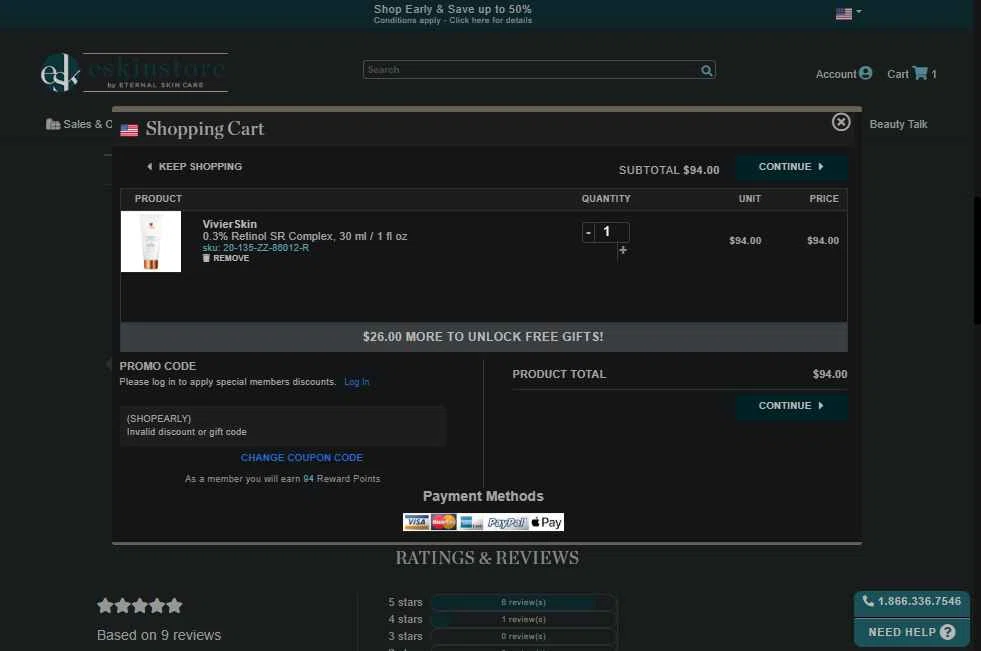
Task: Click the Apple Pay icon
Action: [x=547, y=522]
